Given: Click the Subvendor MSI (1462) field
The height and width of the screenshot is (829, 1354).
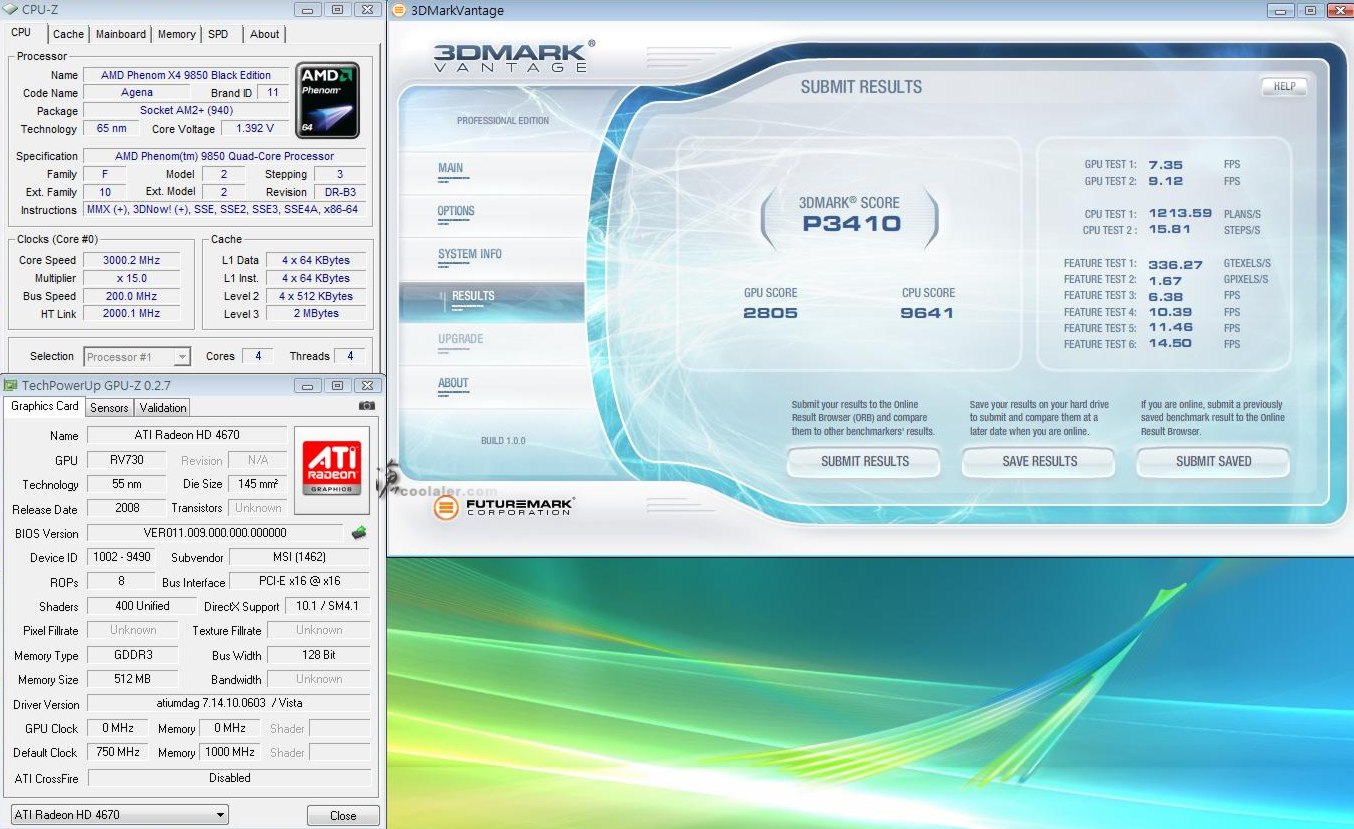Looking at the screenshot, I should [x=299, y=557].
